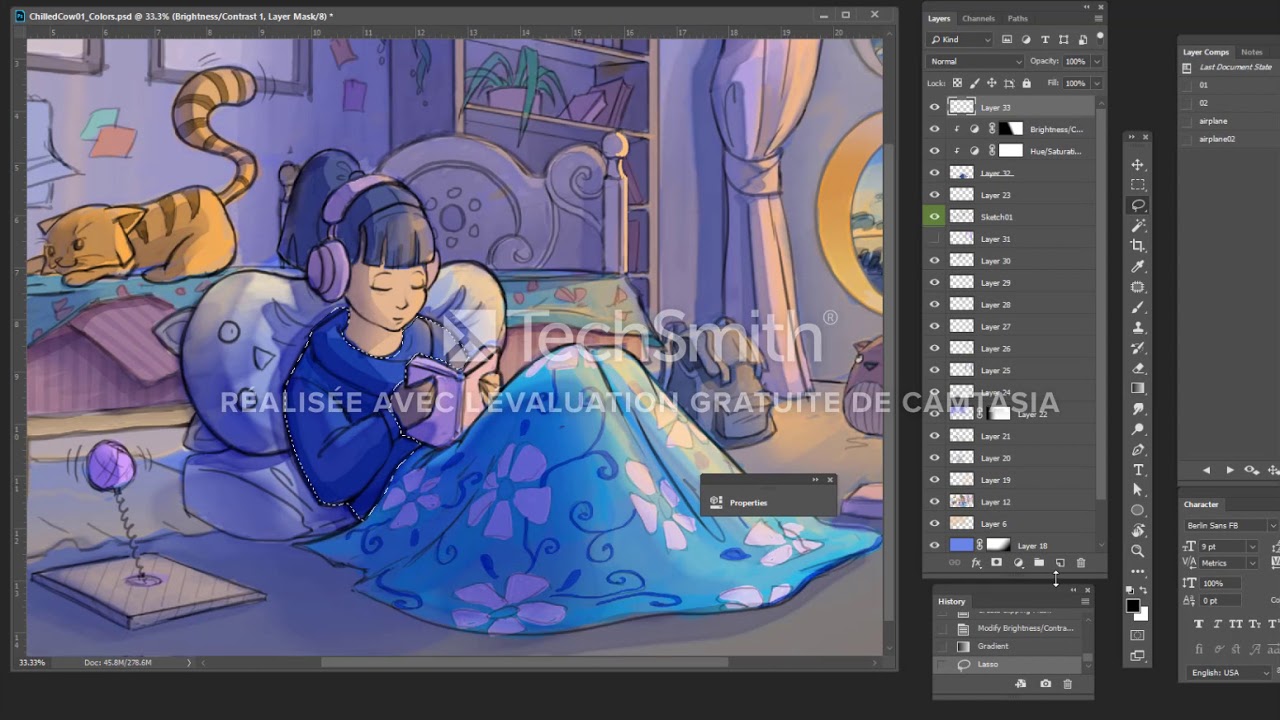
Task: Open the 9 pt font size dropdown
Action: point(1251,546)
